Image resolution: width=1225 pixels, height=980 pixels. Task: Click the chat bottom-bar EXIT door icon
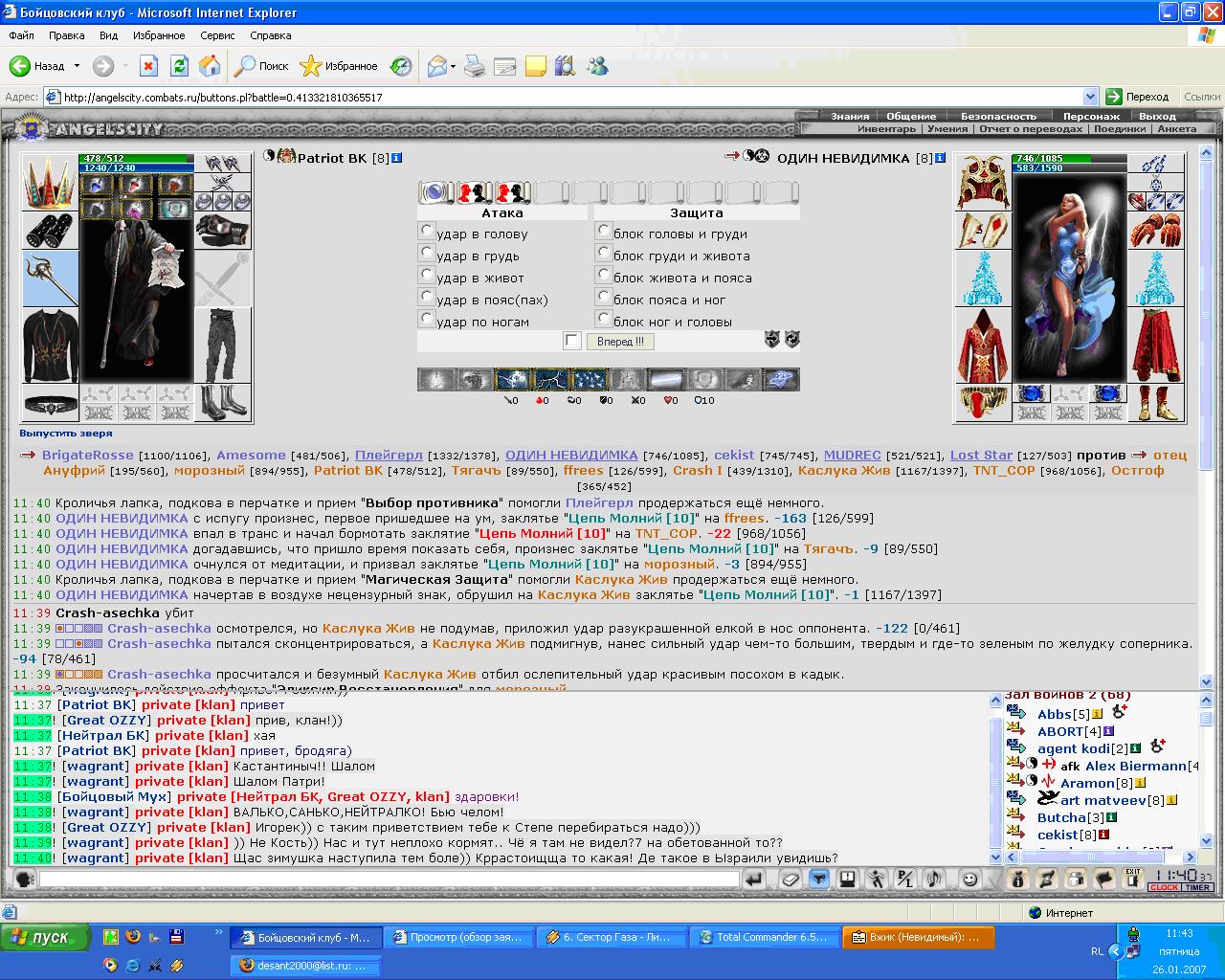tap(1133, 879)
